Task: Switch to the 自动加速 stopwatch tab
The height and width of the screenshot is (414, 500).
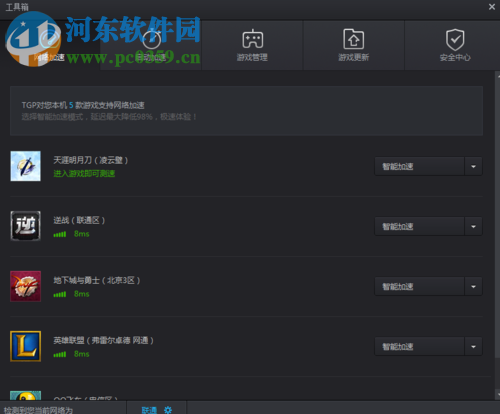Action: 151,45
